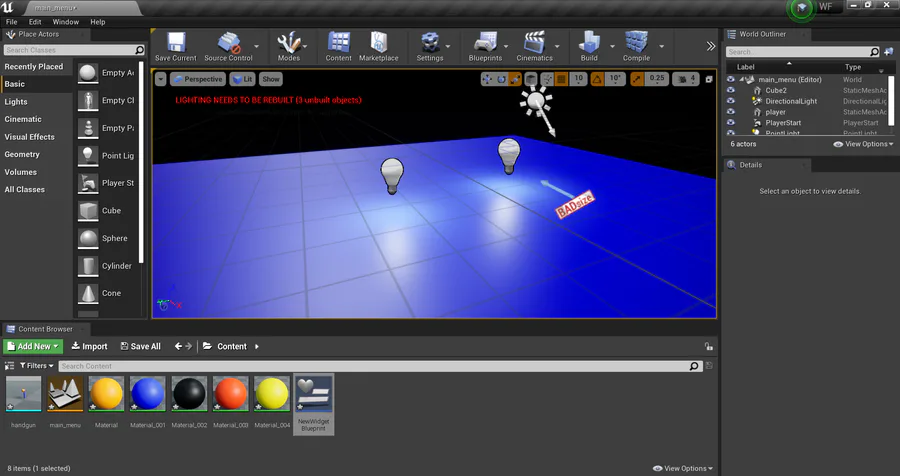Toggle grid snapping in the viewport
900x476 pixels.
pos(562,79)
